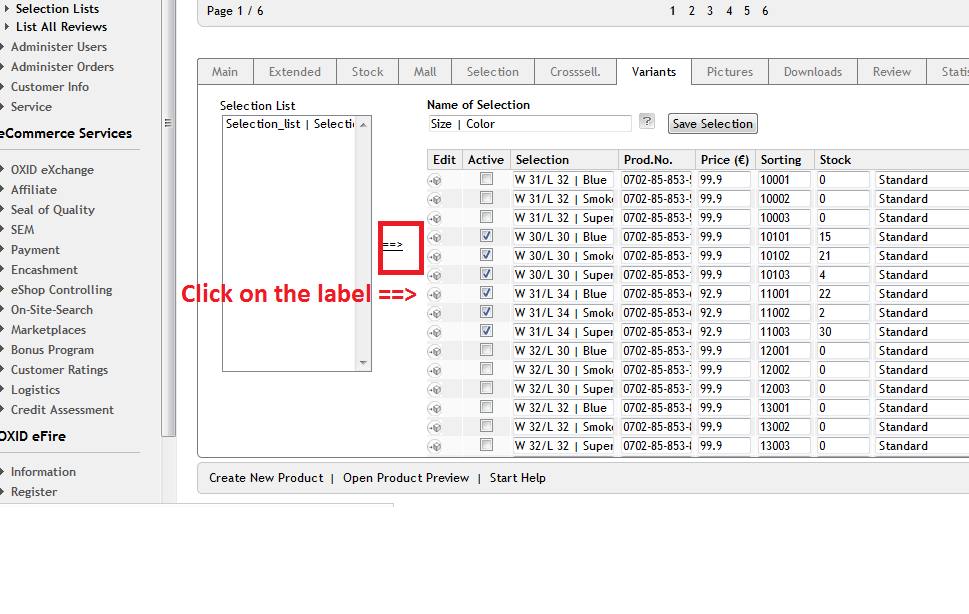Screen dimensions: 969x614
Task: Click edit icon for W 32/L 30 Blue variant
Action: click(435, 351)
